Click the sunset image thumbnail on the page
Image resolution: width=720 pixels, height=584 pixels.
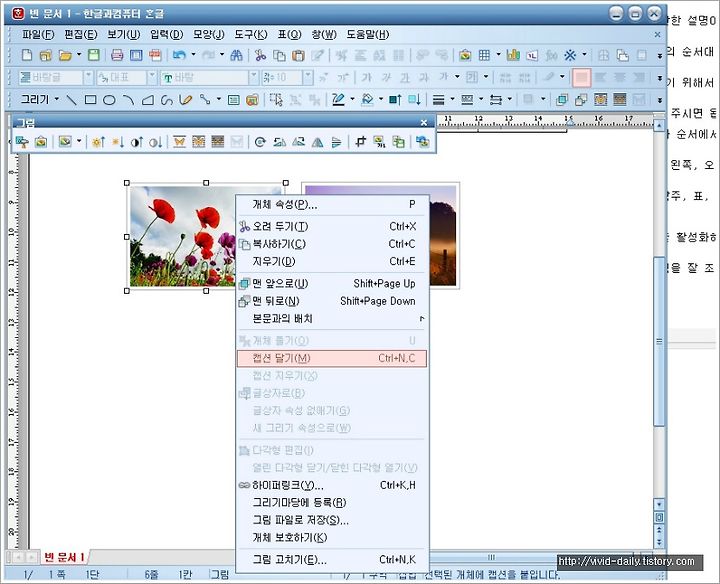pyautogui.click(x=444, y=236)
